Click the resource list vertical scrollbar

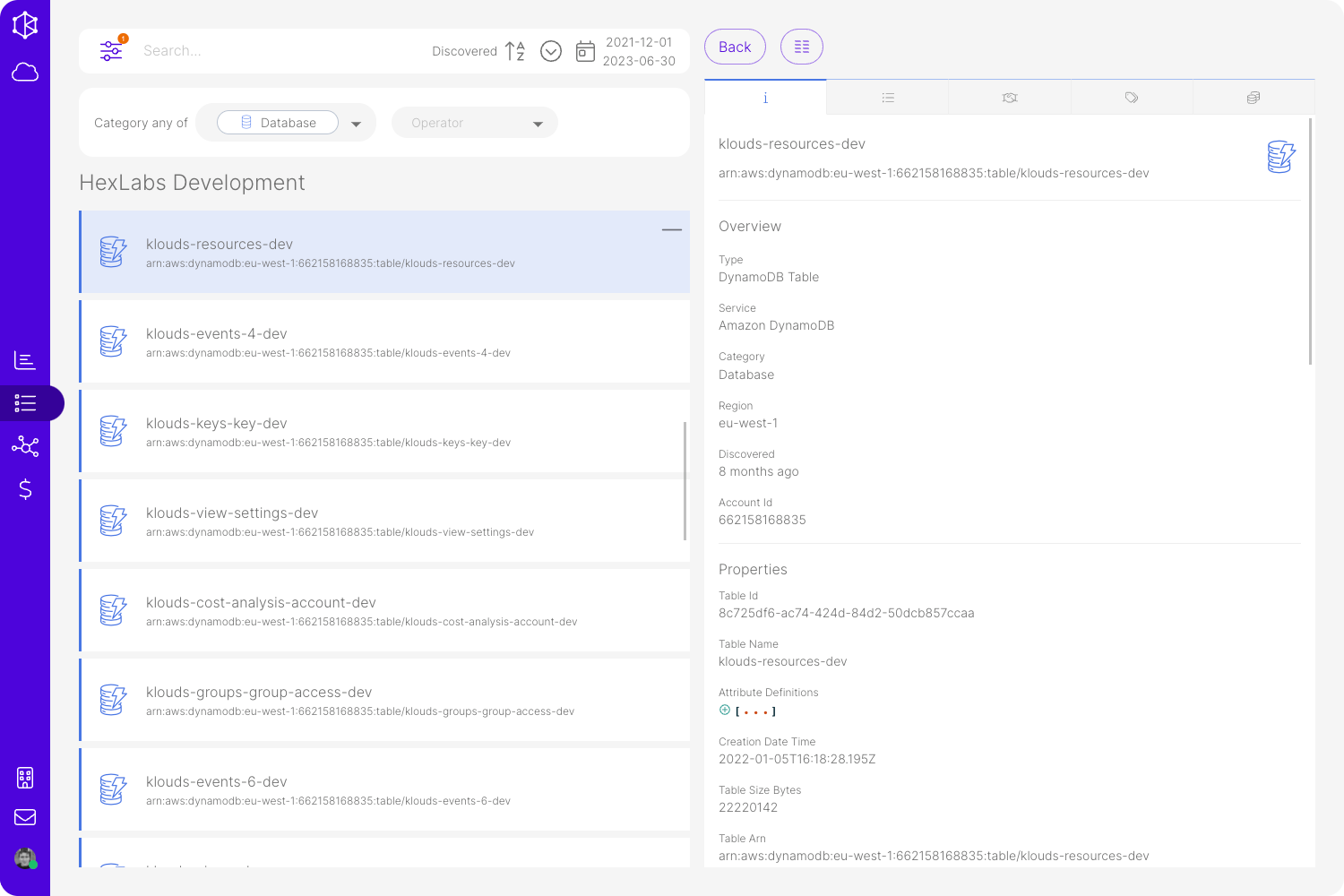click(685, 481)
